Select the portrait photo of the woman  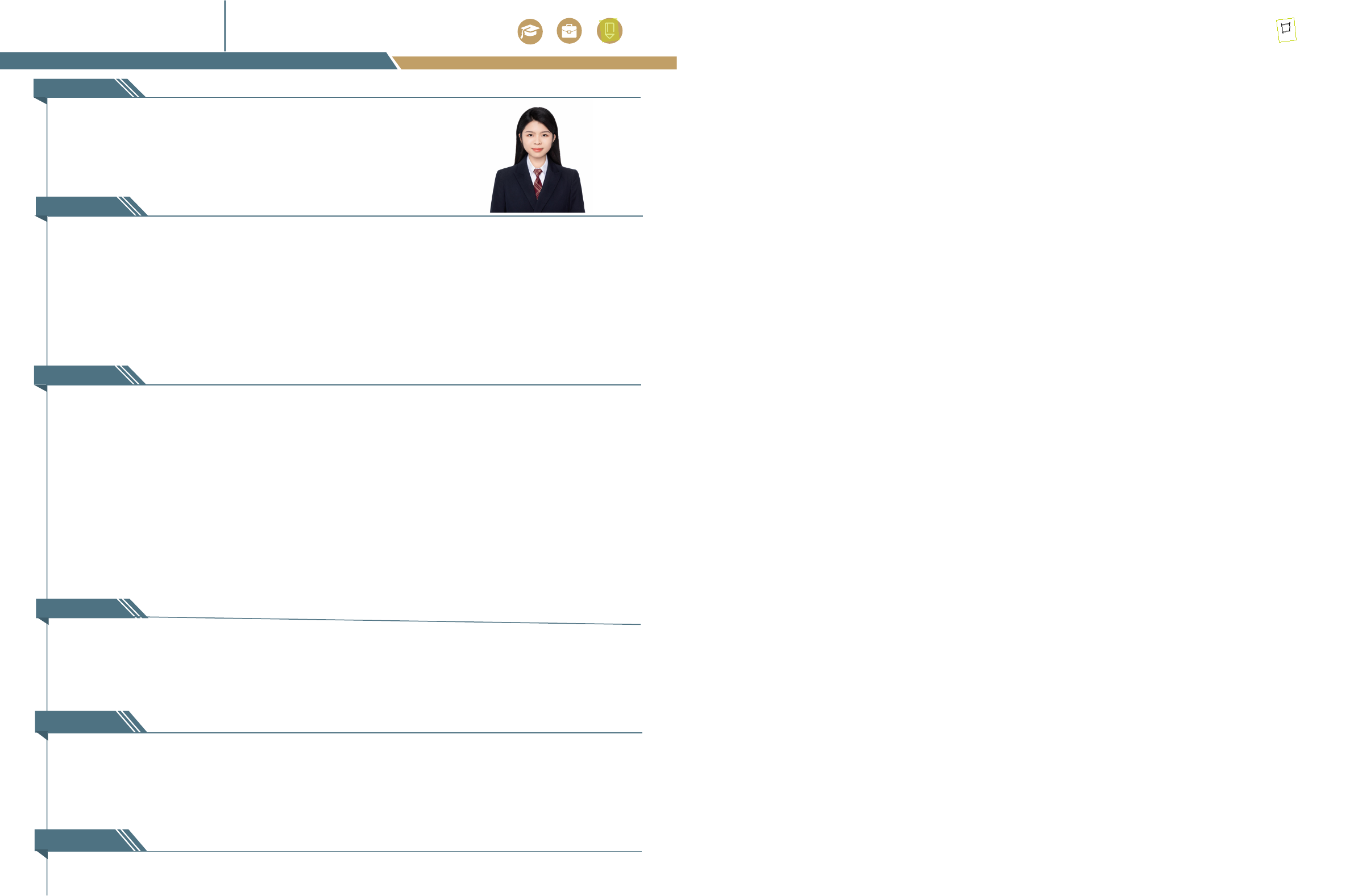tap(537, 160)
